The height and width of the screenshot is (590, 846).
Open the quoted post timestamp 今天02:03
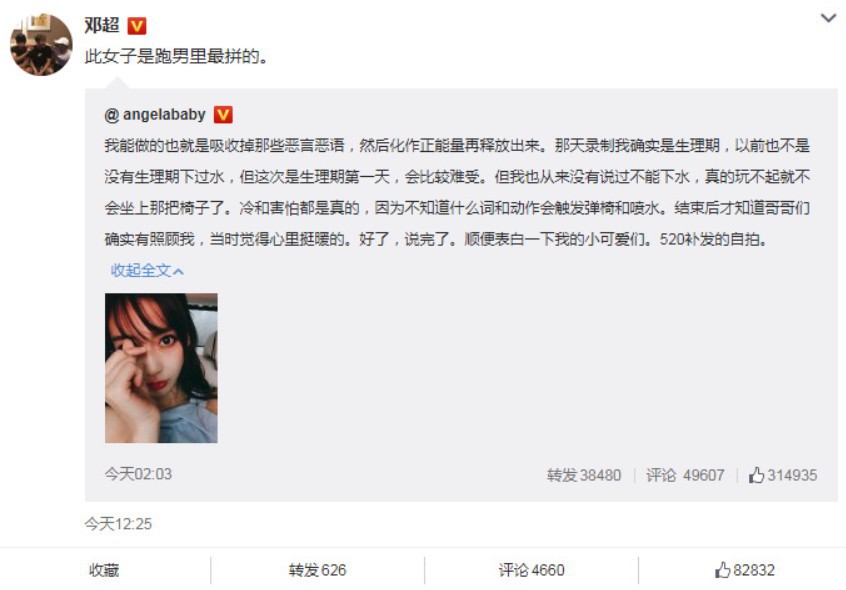pyautogui.click(x=138, y=474)
